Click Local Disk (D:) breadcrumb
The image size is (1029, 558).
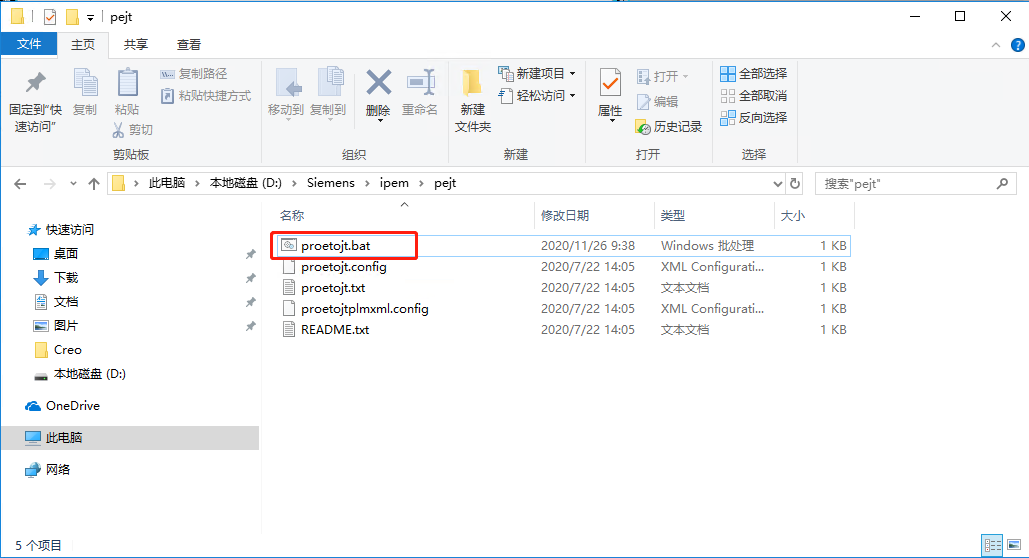(245, 183)
